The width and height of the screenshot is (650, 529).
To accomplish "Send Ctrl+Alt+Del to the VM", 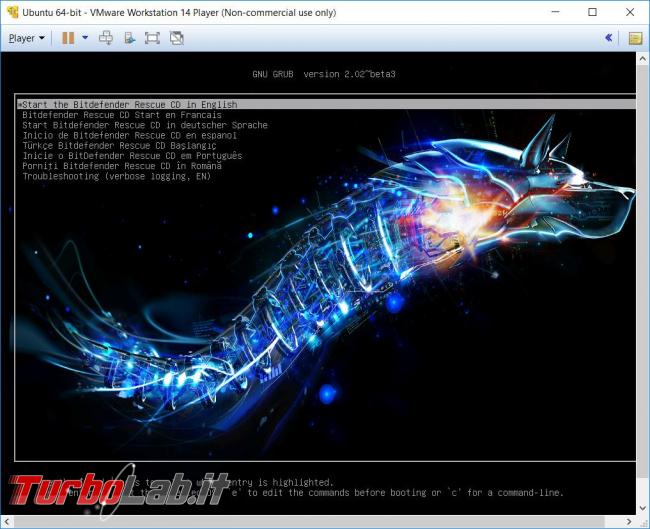I will pyautogui.click(x=106, y=38).
